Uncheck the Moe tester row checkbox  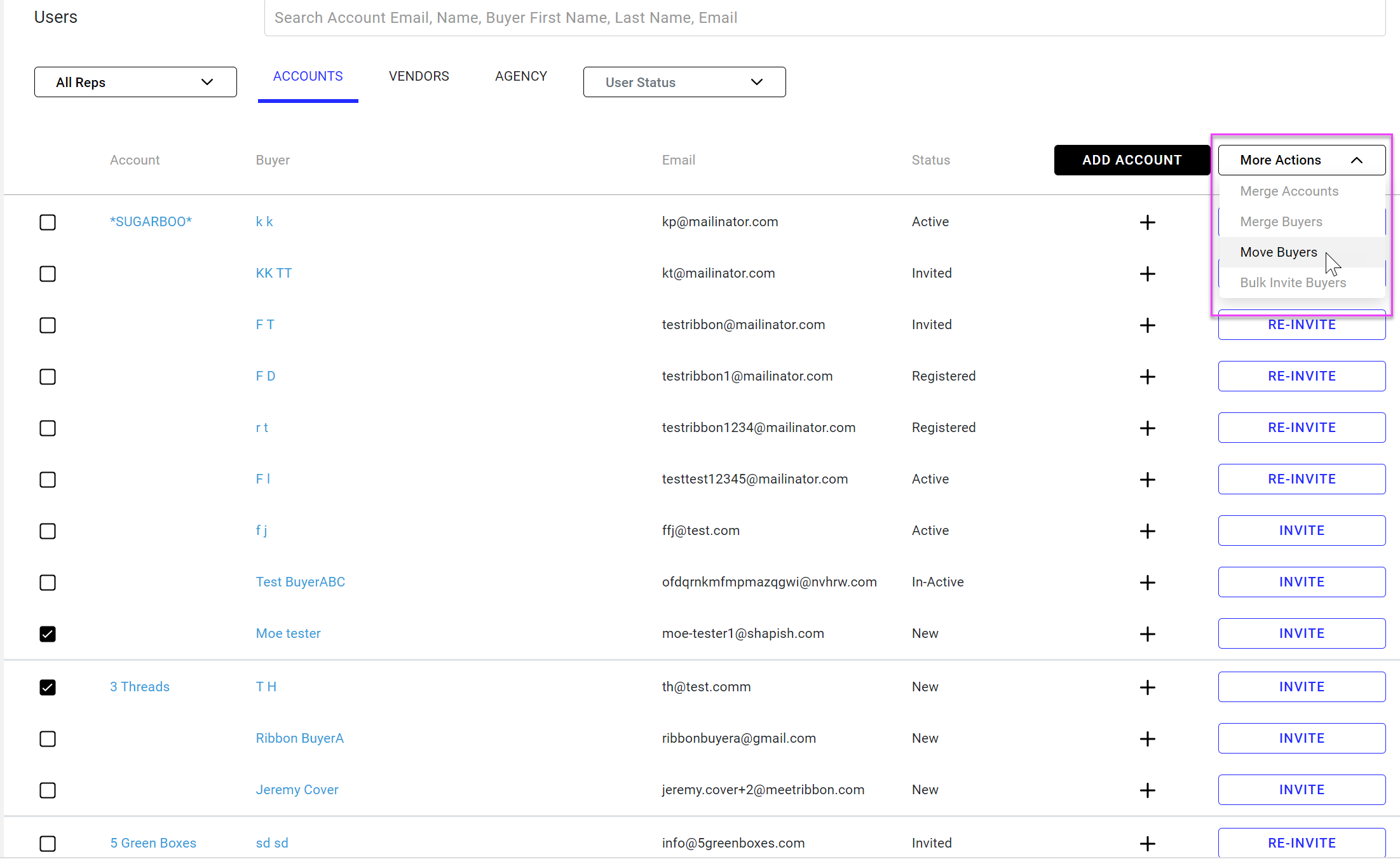48,634
